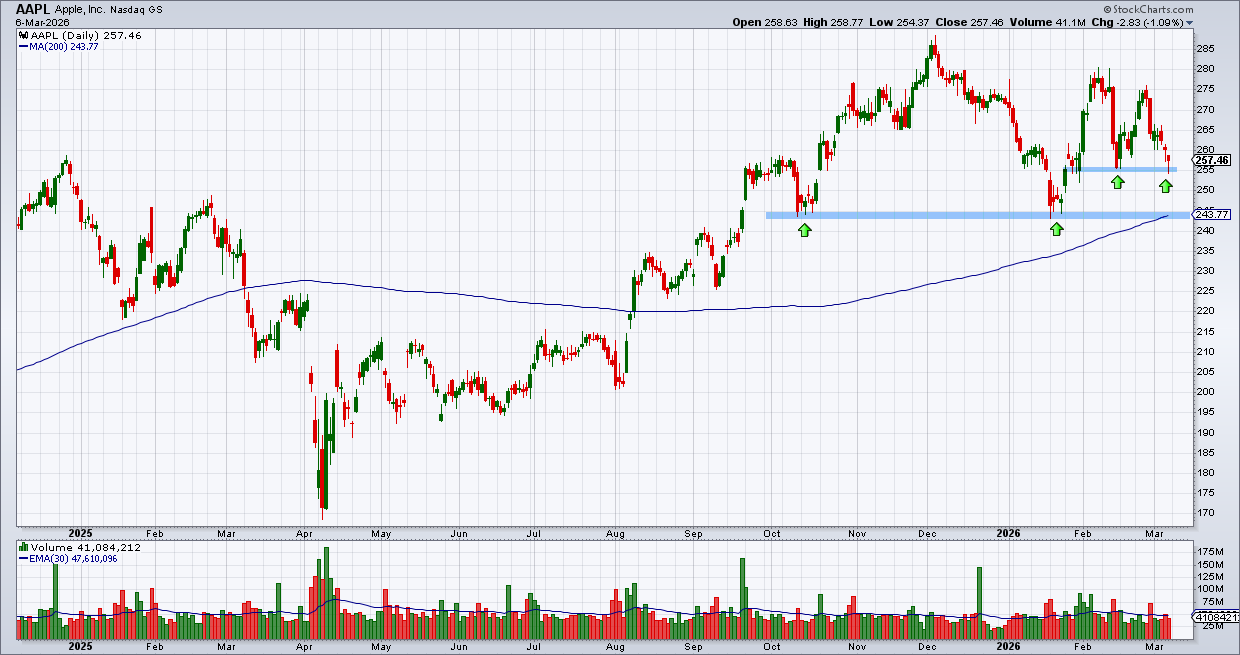Click the 240 price axis label

tap(1204, 230)
